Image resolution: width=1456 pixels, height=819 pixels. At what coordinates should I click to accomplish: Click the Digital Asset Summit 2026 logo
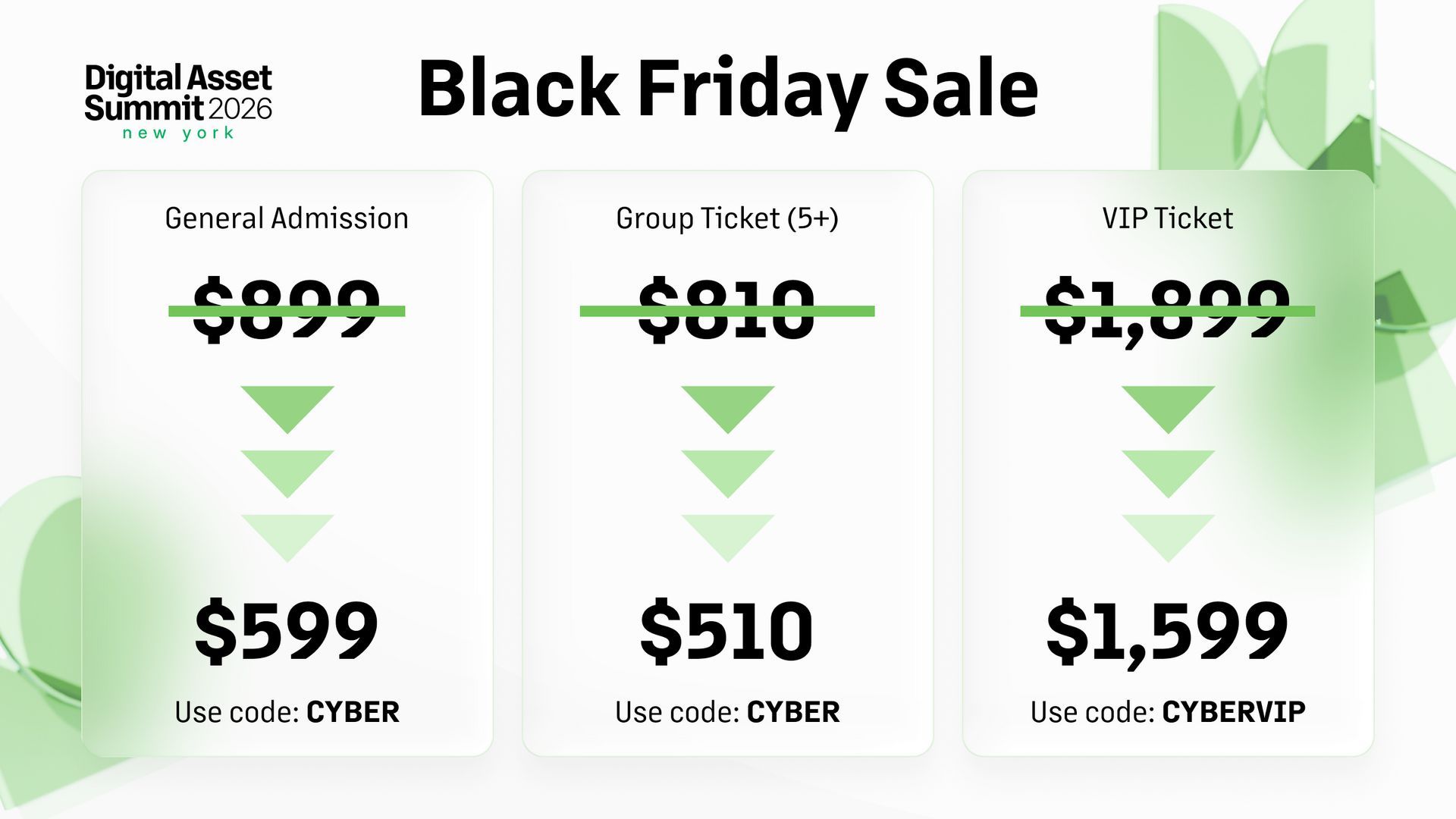(x=178, y=102)
